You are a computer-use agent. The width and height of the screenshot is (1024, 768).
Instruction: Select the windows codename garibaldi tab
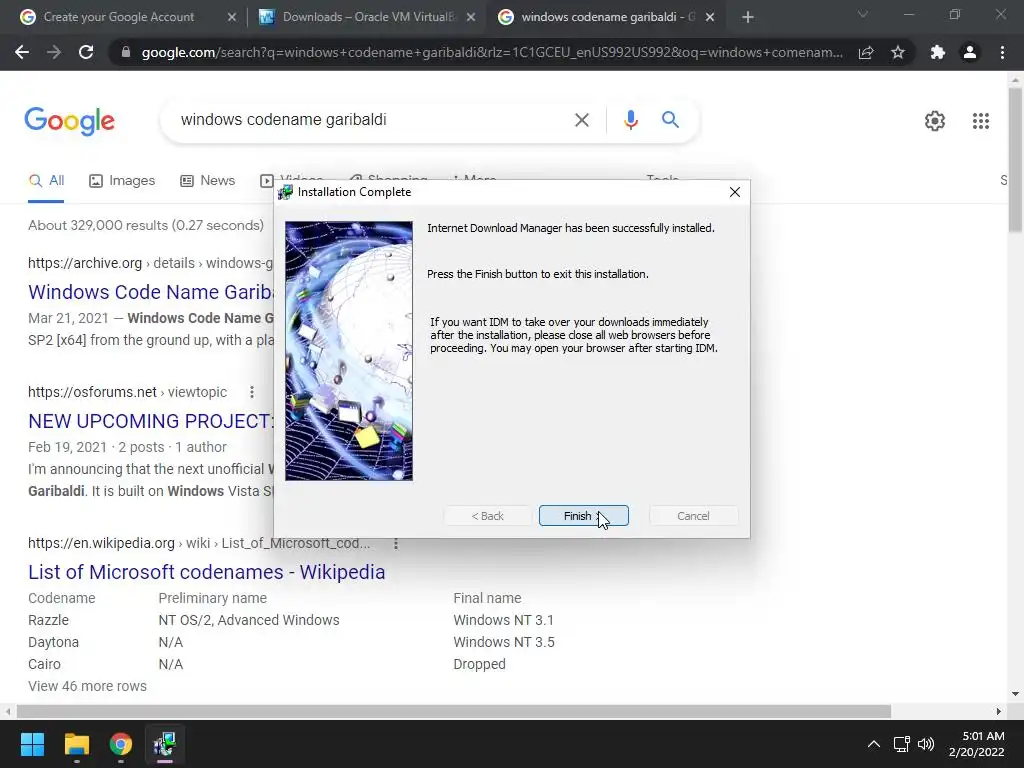[607, 17]
